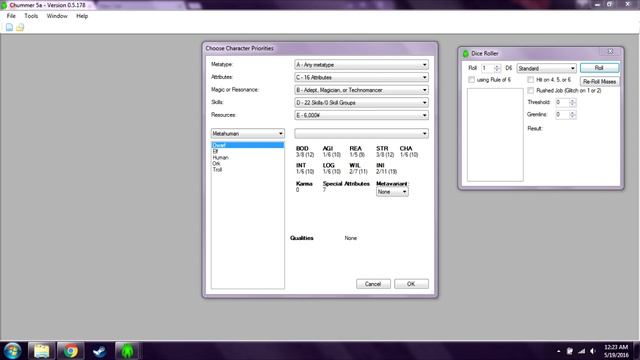Open the File menu
The image size is (640, 360).
[x=11, y=16]
